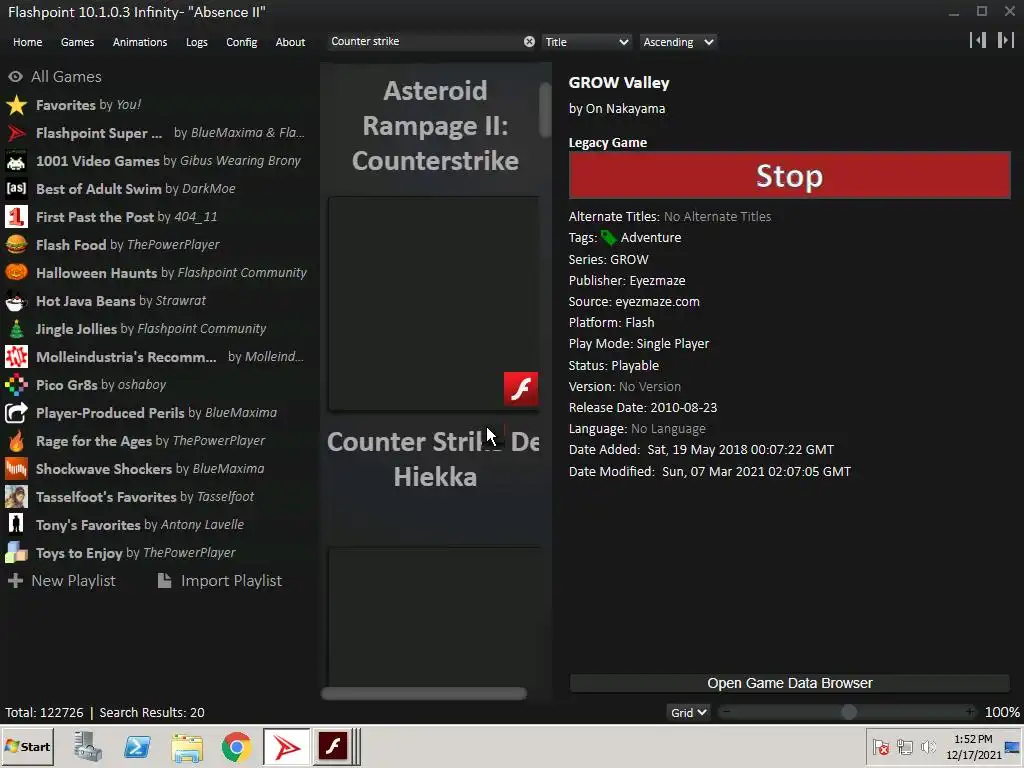This screenshot has height=768, width=1024.
Task: Clear the search box with the X icon
Action: point(529,42)
